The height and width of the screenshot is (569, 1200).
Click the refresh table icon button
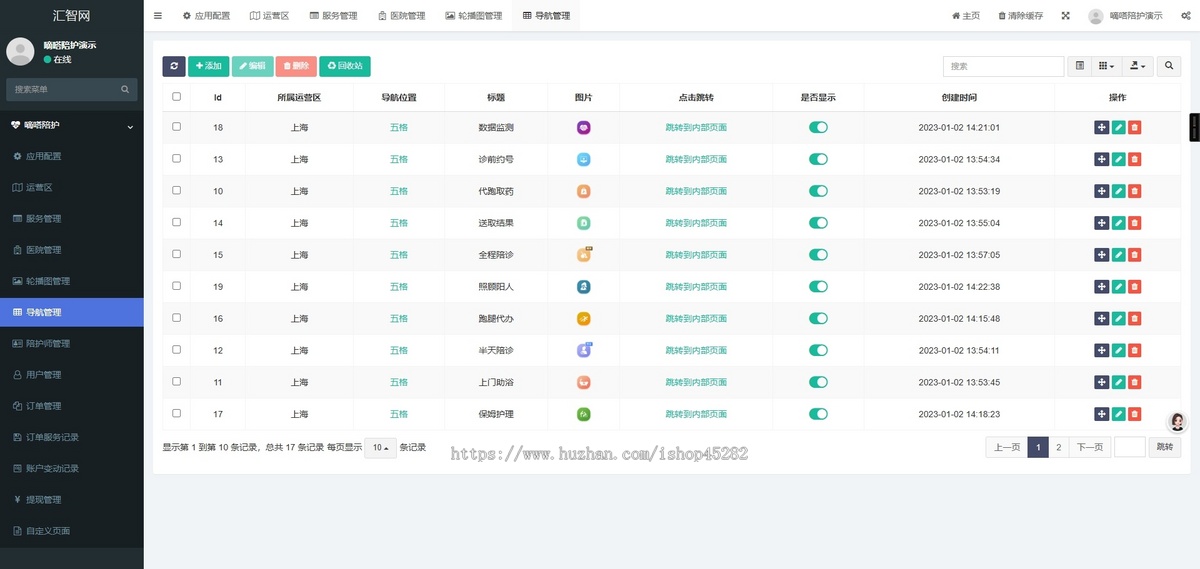(174, 66)
